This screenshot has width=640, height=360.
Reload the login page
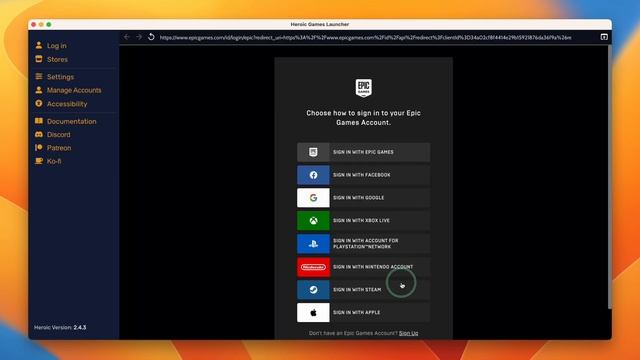pos(151,37)
